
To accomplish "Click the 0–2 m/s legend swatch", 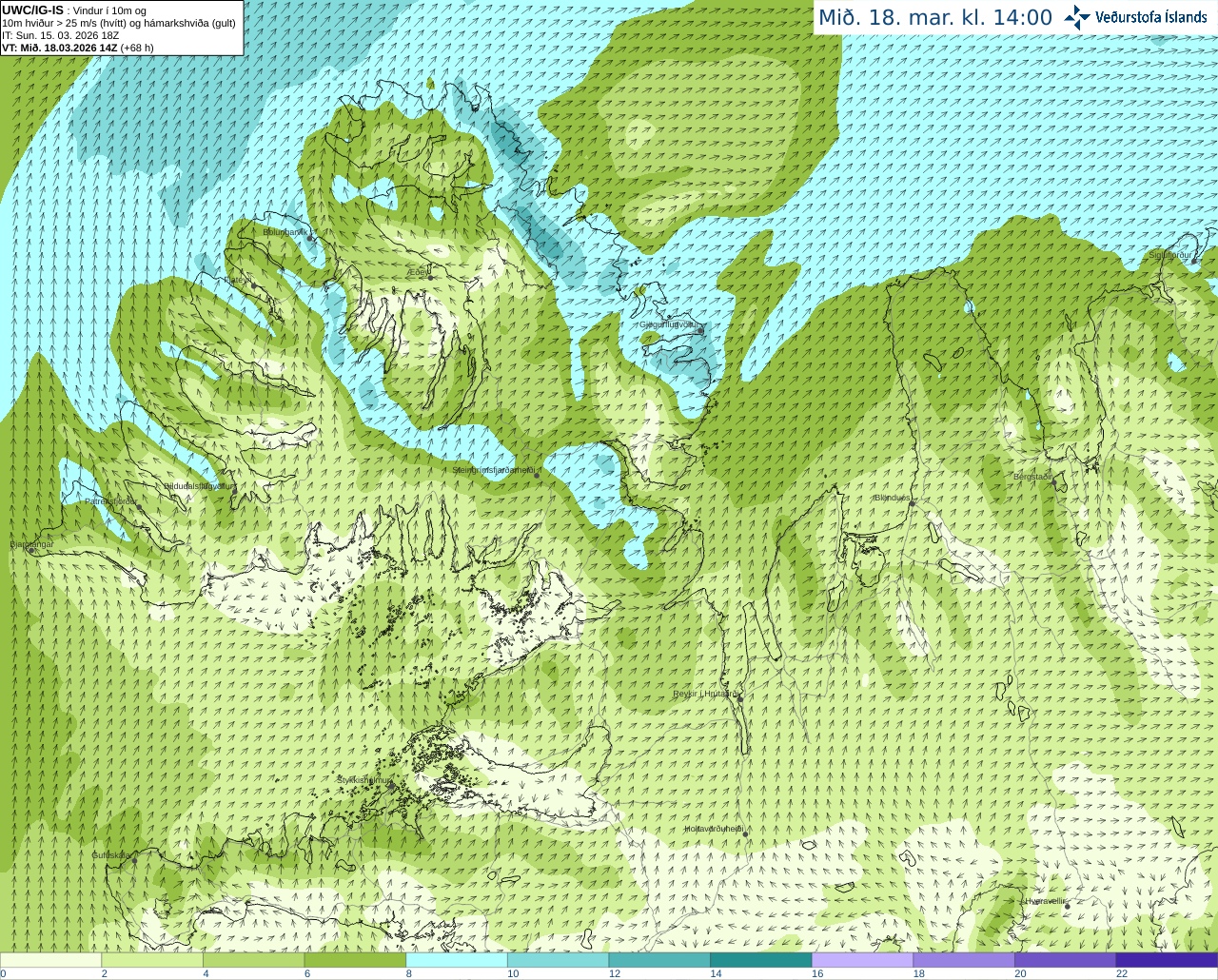I will coord(51,959).
